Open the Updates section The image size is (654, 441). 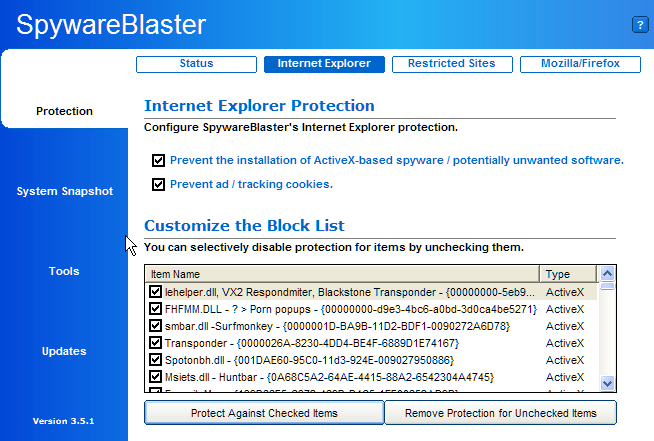64,351
